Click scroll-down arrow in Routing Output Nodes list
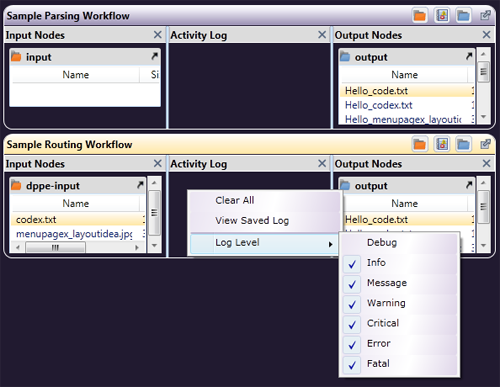The image size is (500, 387). (x=483, y=245)
